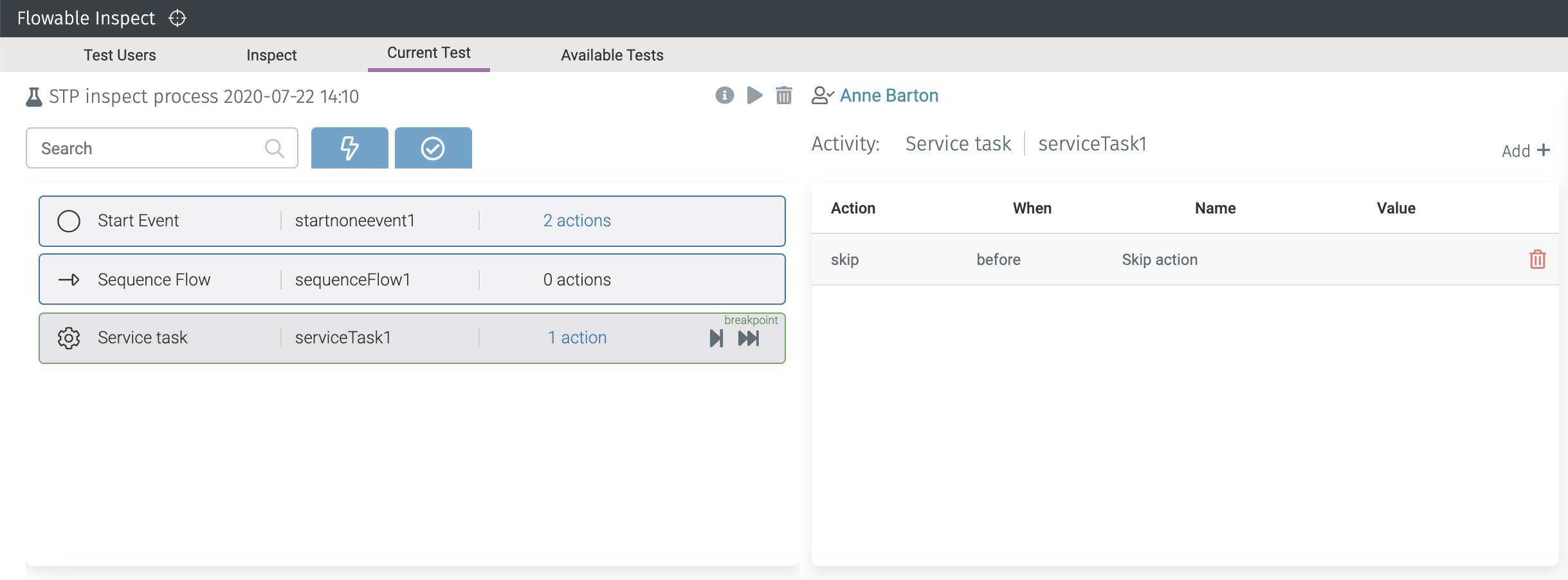1568x580 pixels.
Task: Step to next on Service task breakpoint
Action: point(716,338)
